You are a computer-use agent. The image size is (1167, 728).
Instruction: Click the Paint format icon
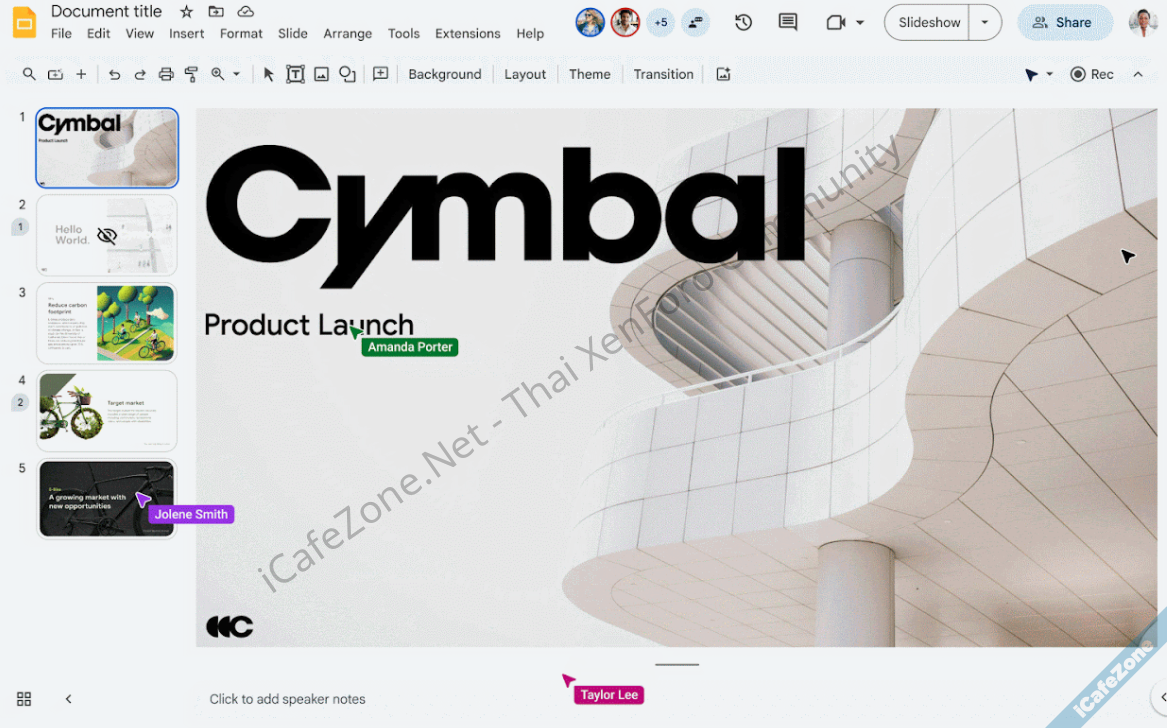[x=191, y=74]
